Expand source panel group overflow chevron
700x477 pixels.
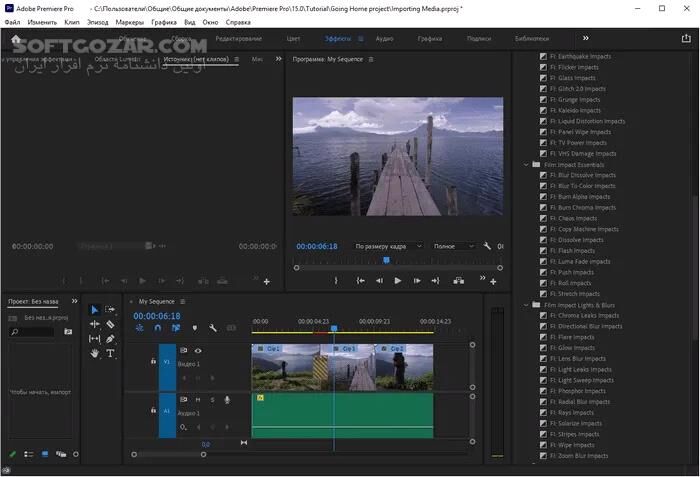click(x=279, y=59)
